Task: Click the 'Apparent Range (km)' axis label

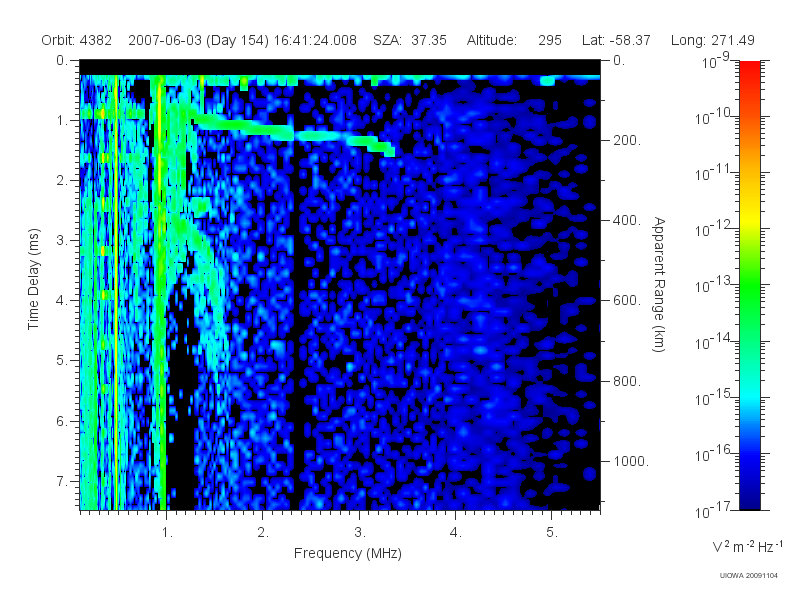Action: pos(659,284)
